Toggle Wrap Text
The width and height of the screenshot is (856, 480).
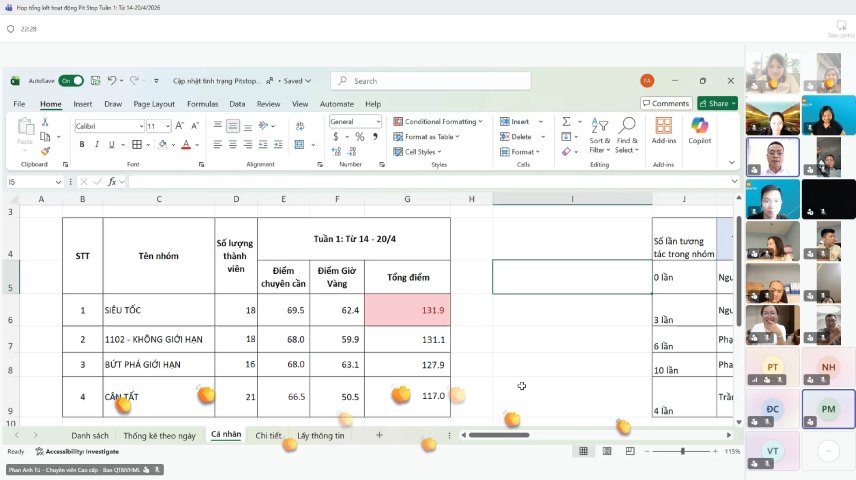[300, 126]
